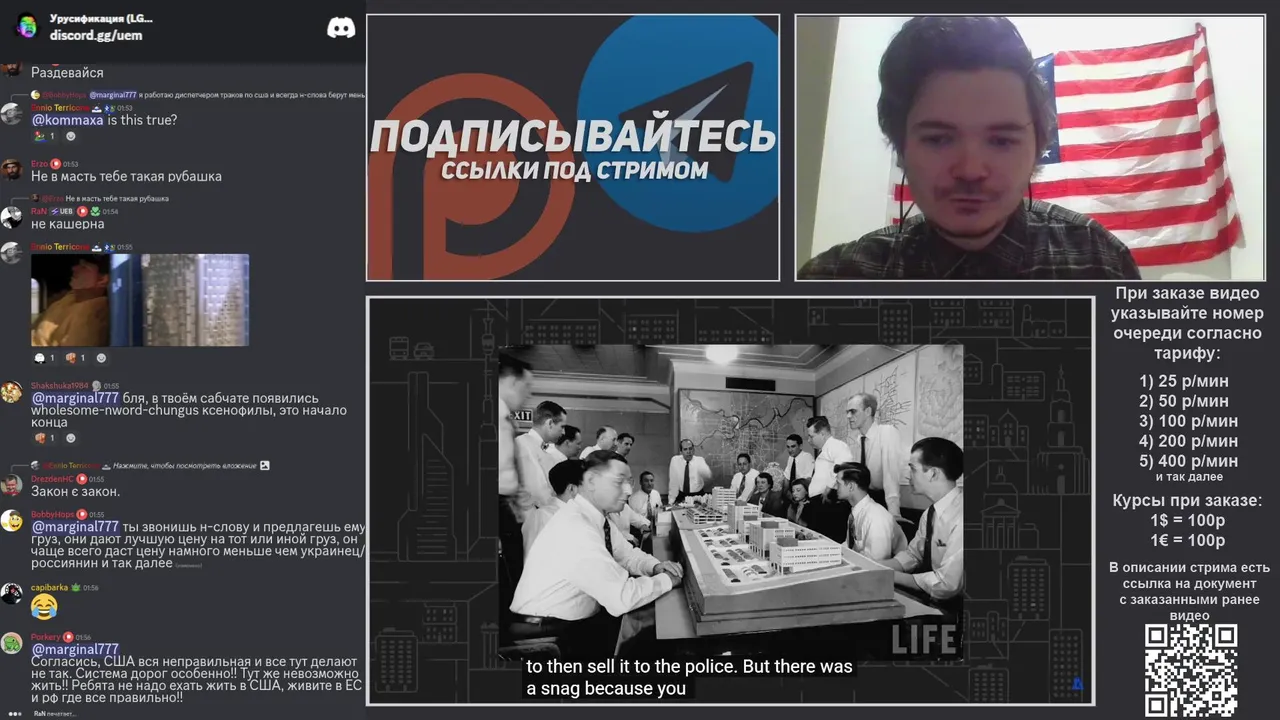Open RaN's avatar next to 'не кашерна'
The width and height of the screenshot is (1280, 720).
pyautogui.click(x=11, y=217)
